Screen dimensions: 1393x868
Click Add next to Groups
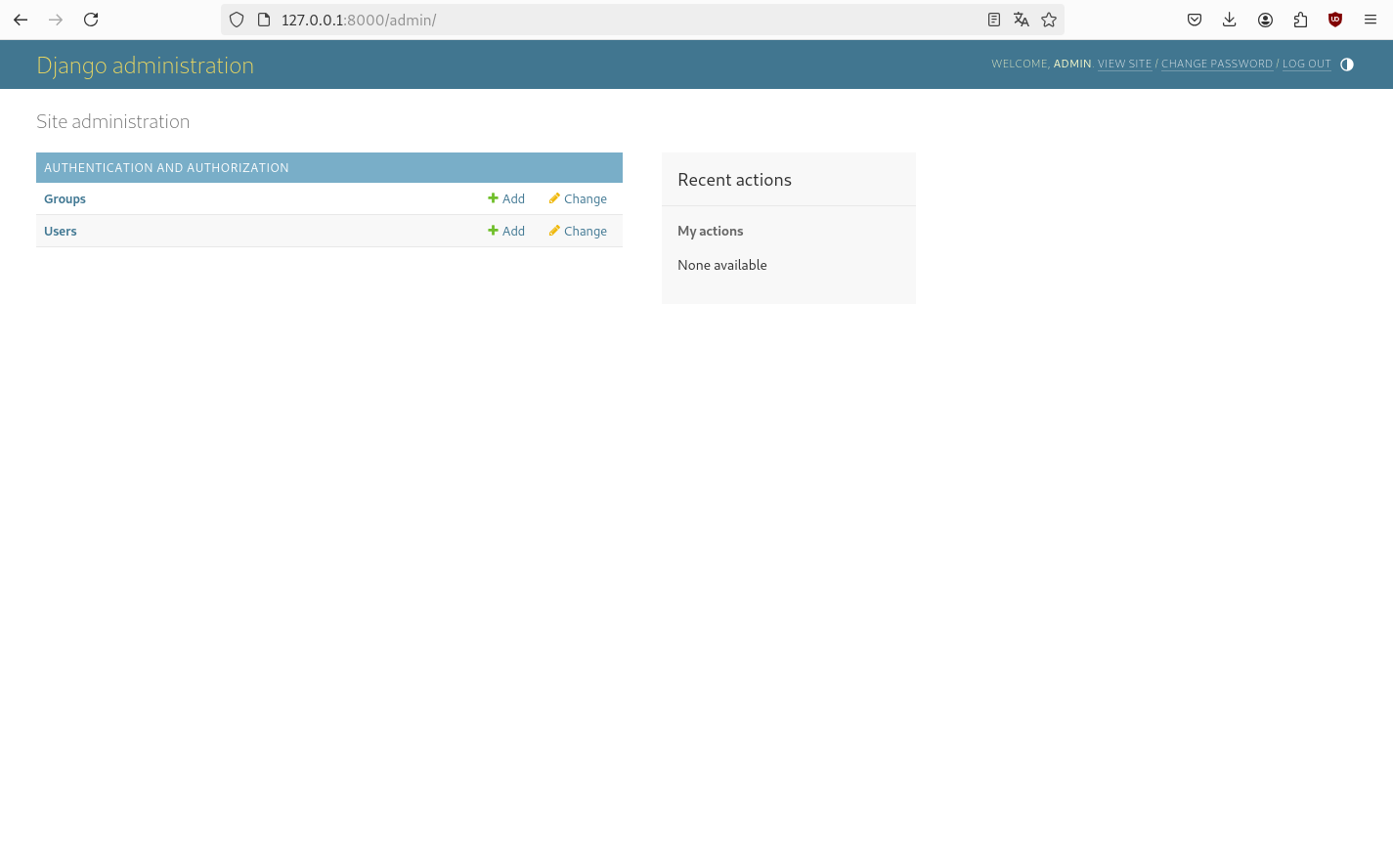tap(506, 198)
